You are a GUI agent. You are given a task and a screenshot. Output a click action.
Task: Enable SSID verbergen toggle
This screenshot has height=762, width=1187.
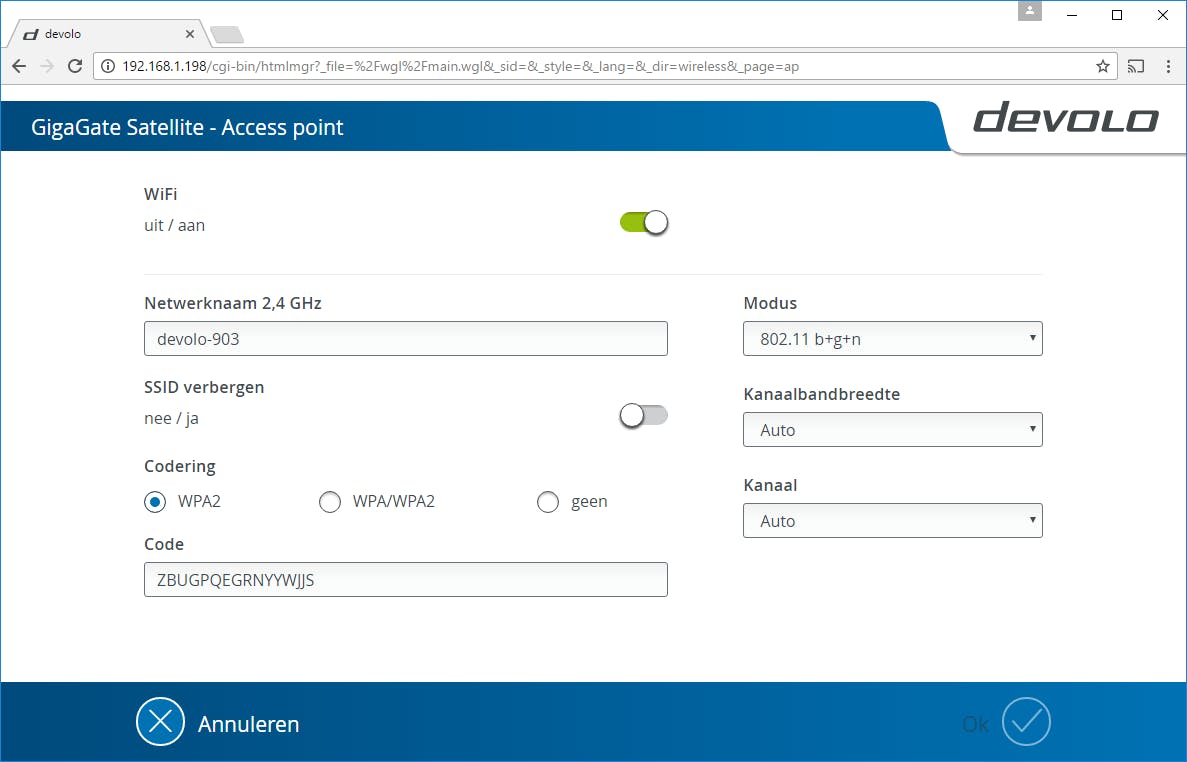[x=644, y=415]
